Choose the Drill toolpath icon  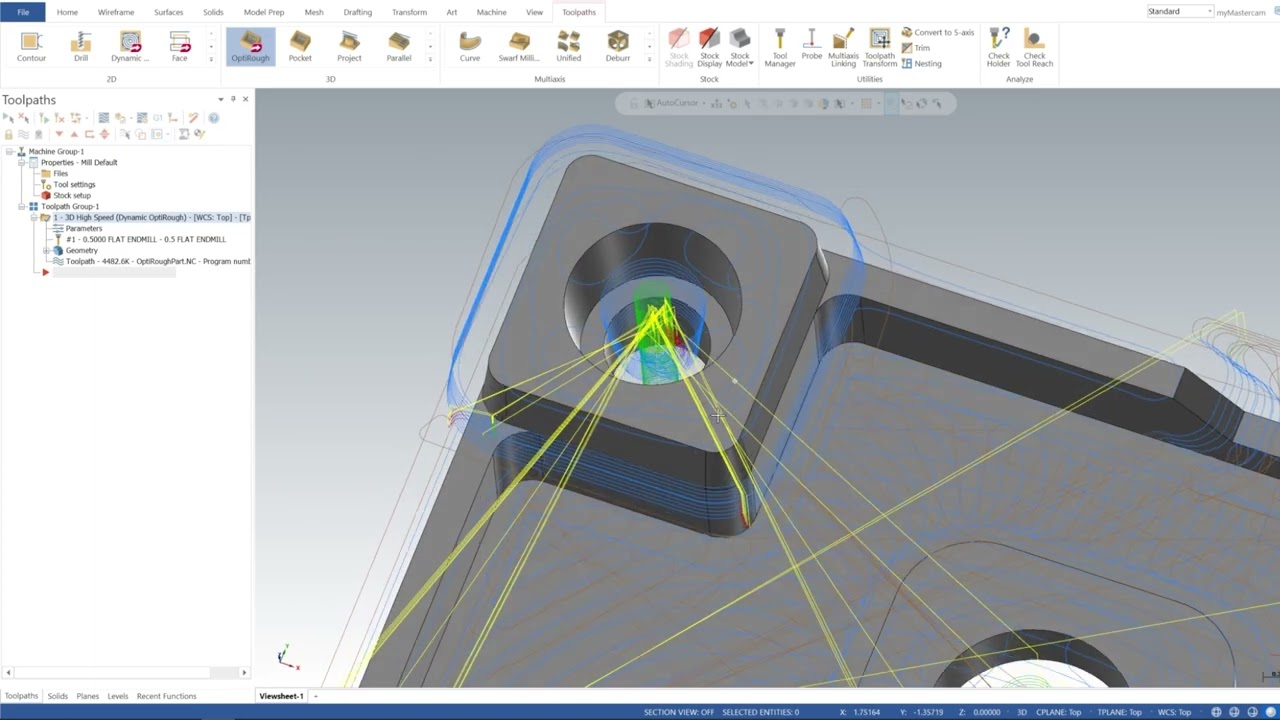click(x=81, y=47)
